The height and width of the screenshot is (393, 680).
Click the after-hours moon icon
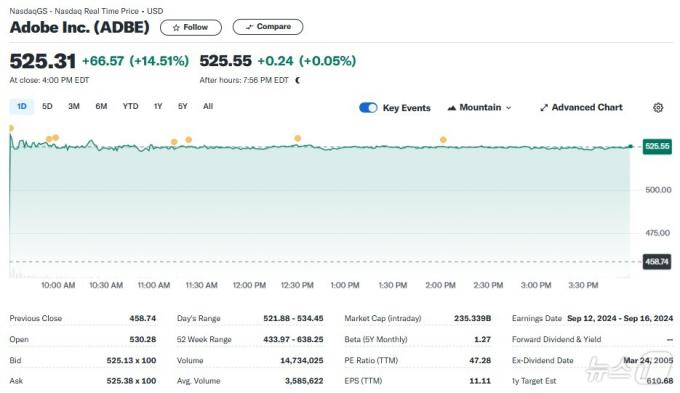coord(298,80)
